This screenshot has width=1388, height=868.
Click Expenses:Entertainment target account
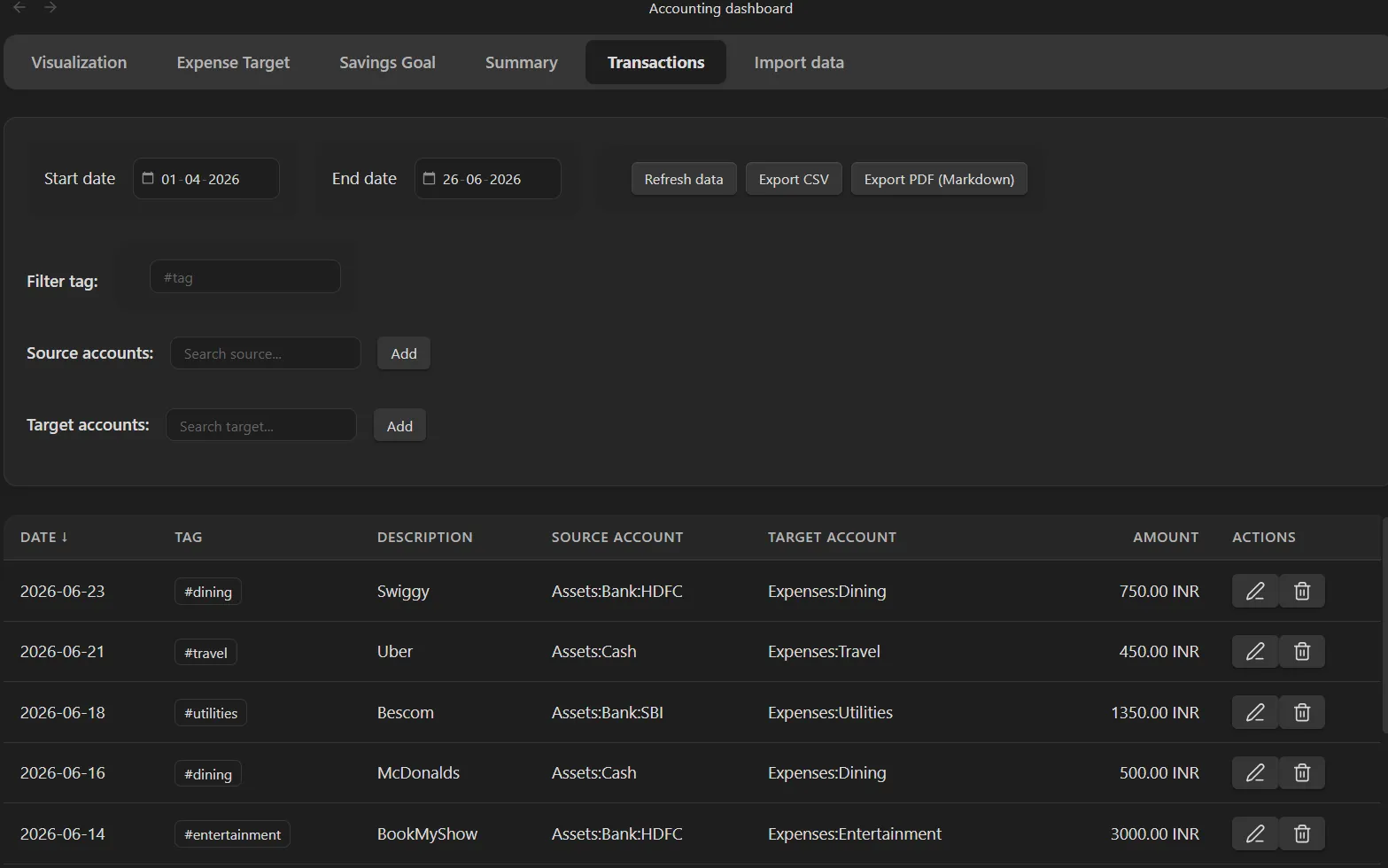855,833
